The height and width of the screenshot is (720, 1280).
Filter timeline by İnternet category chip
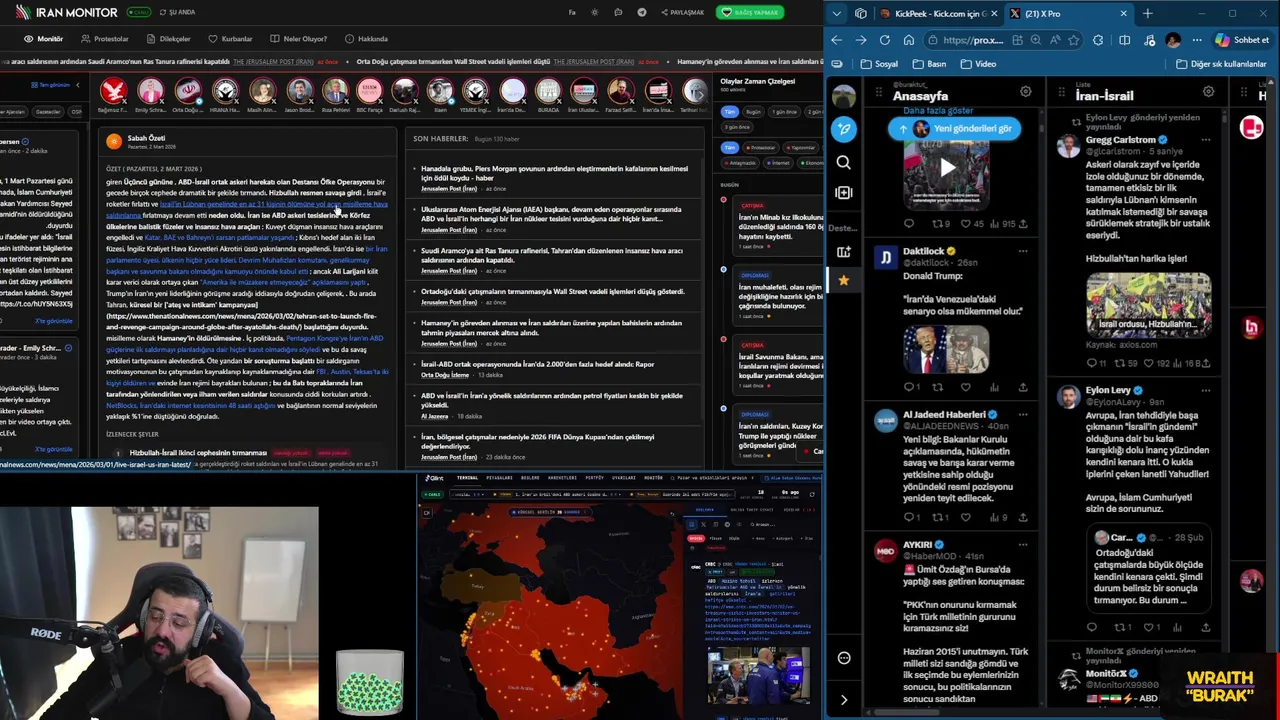tap(777, 162)
